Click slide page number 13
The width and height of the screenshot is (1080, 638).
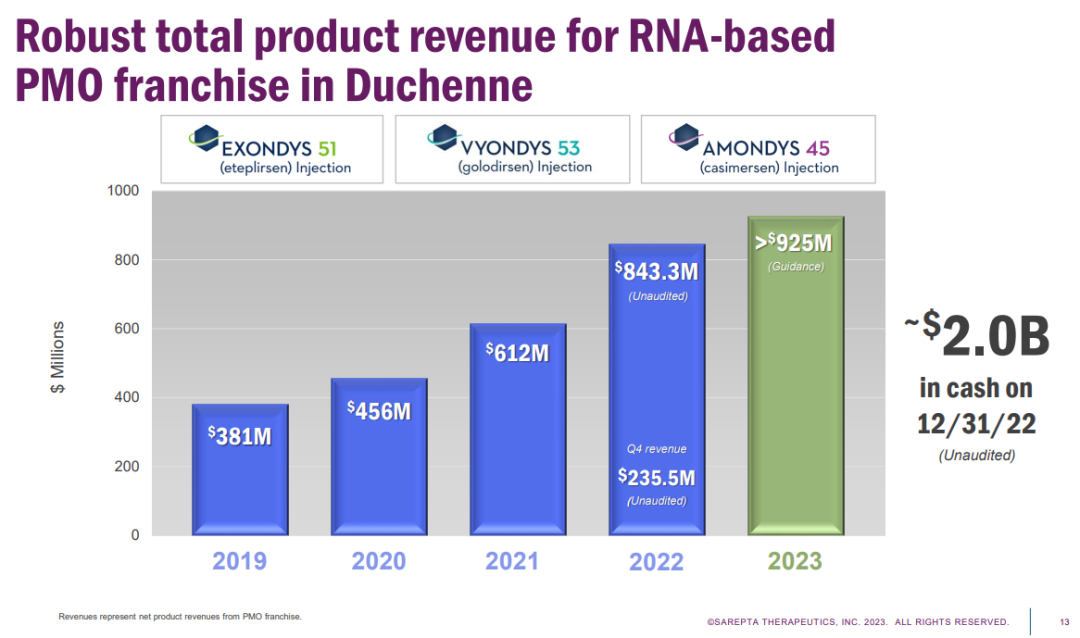[x=1063, y=621]
